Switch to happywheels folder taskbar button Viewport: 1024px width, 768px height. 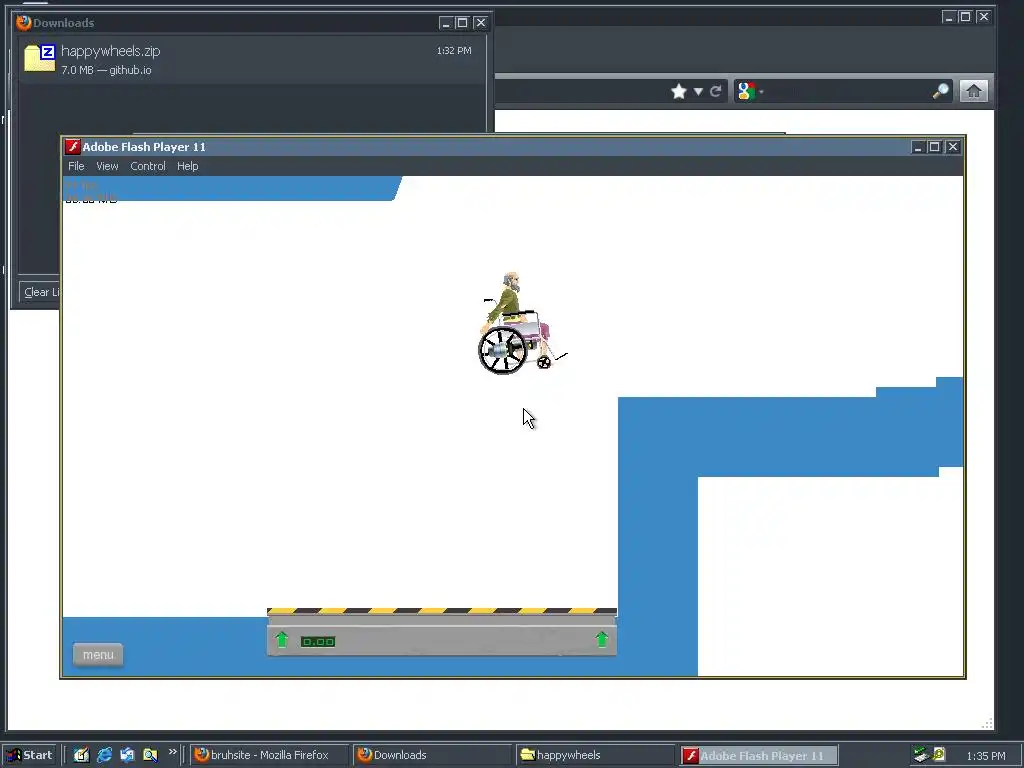[595, 755]
